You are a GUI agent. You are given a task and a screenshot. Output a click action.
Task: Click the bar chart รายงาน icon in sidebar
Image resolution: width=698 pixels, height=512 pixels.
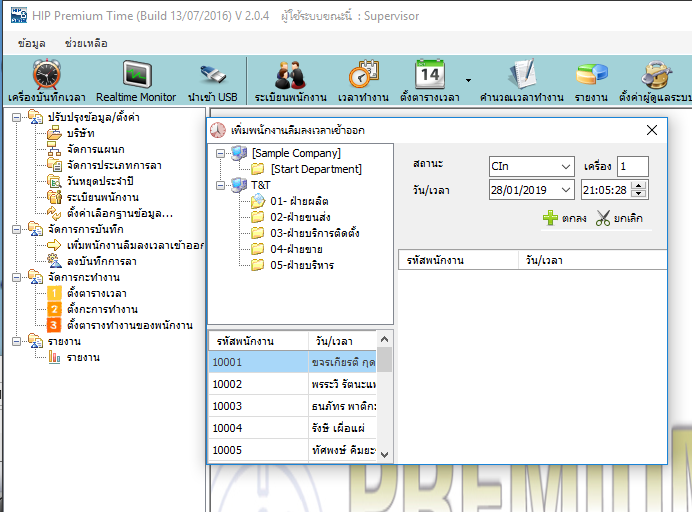click(x=54, y=358)
